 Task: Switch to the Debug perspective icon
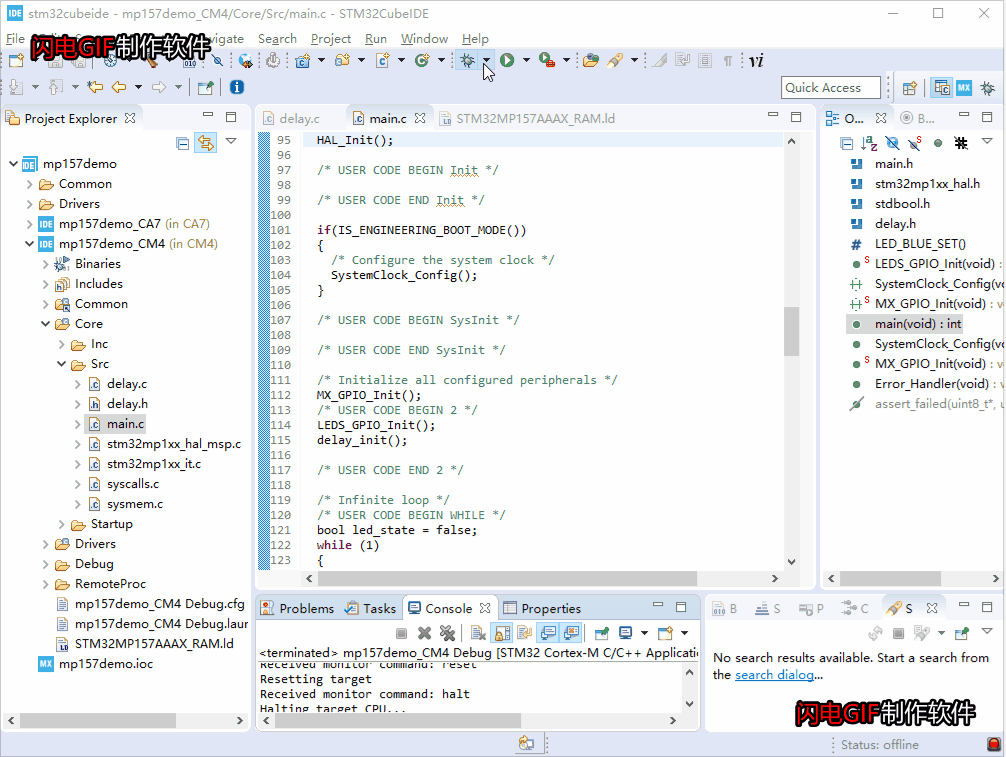[x=987, y=88]
